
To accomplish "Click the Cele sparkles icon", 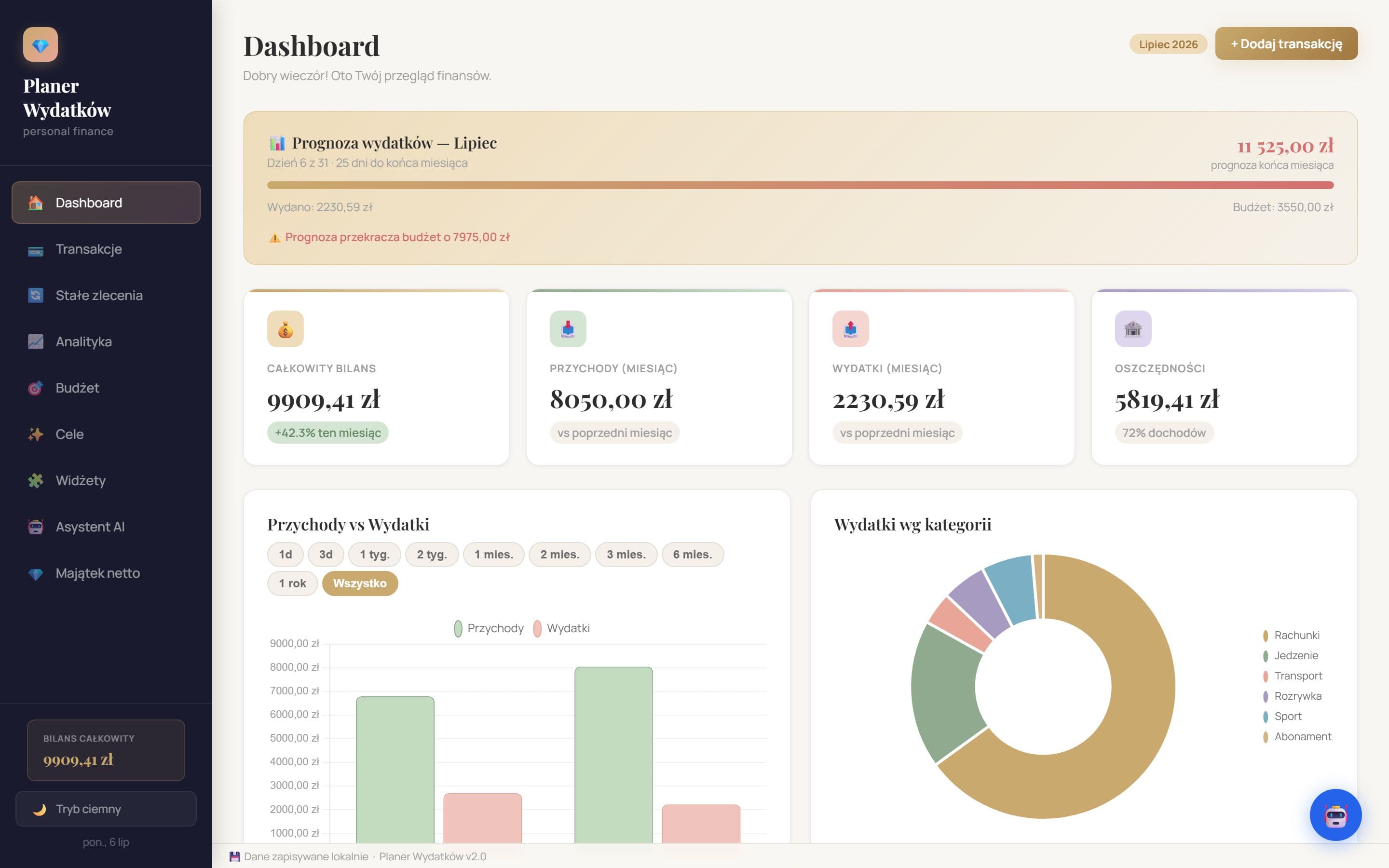I will pyautogui.click(x=36, y=434).
